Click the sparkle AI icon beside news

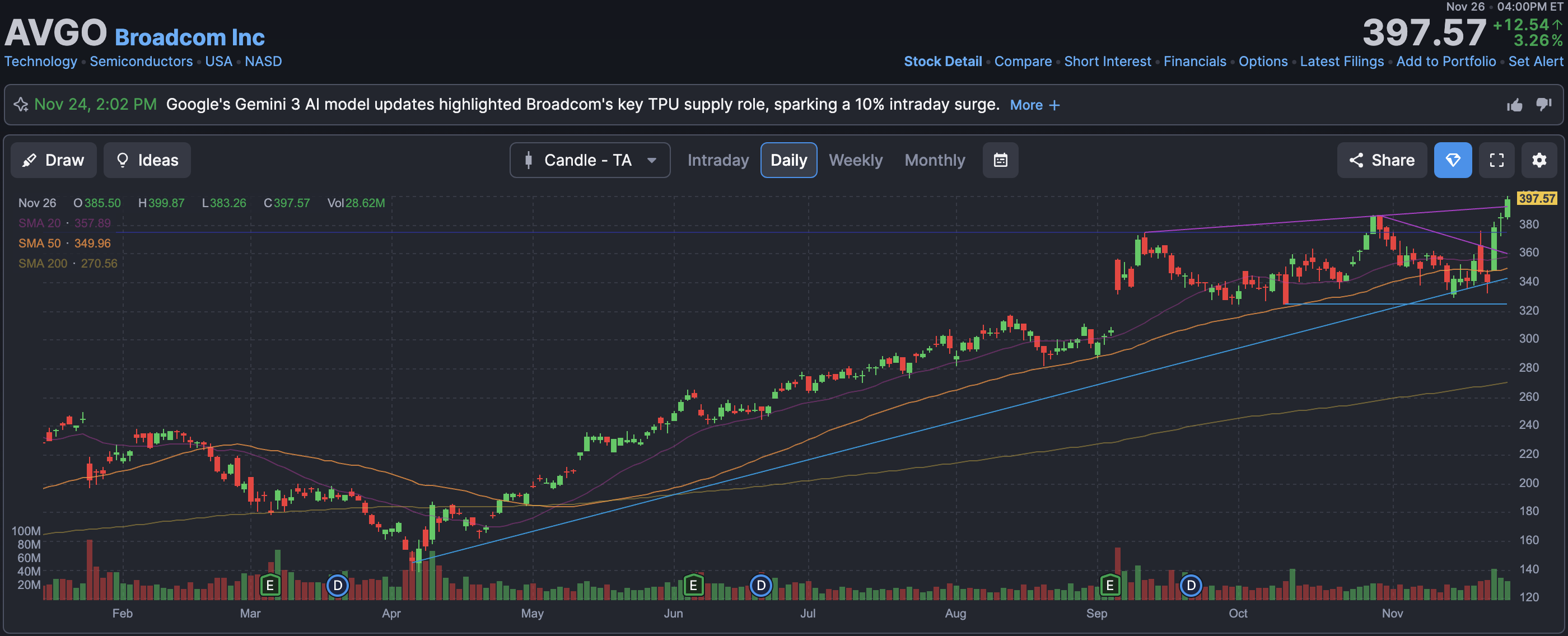click(x=21, y=105)
